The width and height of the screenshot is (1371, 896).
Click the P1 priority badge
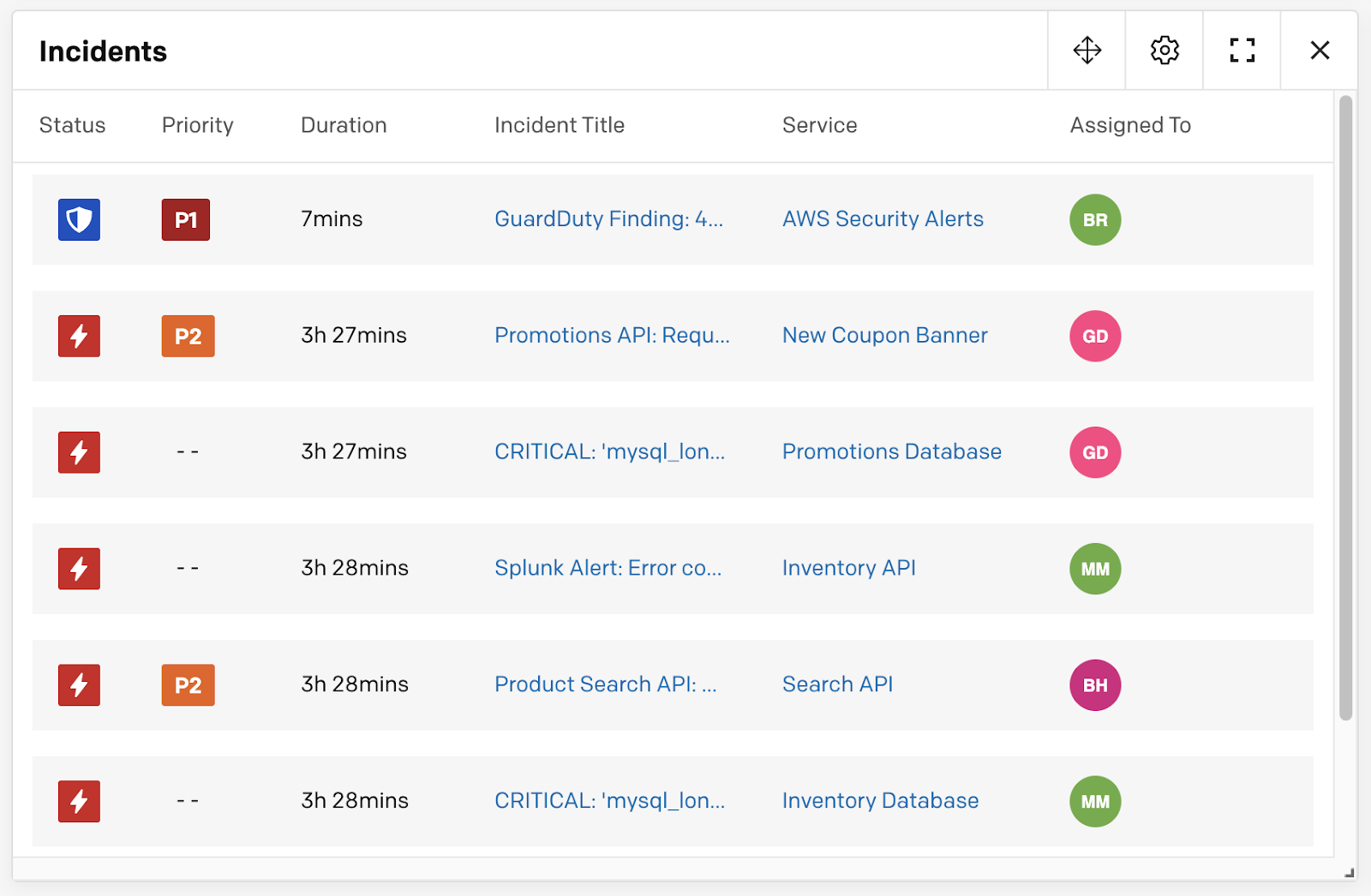point(186,219)
